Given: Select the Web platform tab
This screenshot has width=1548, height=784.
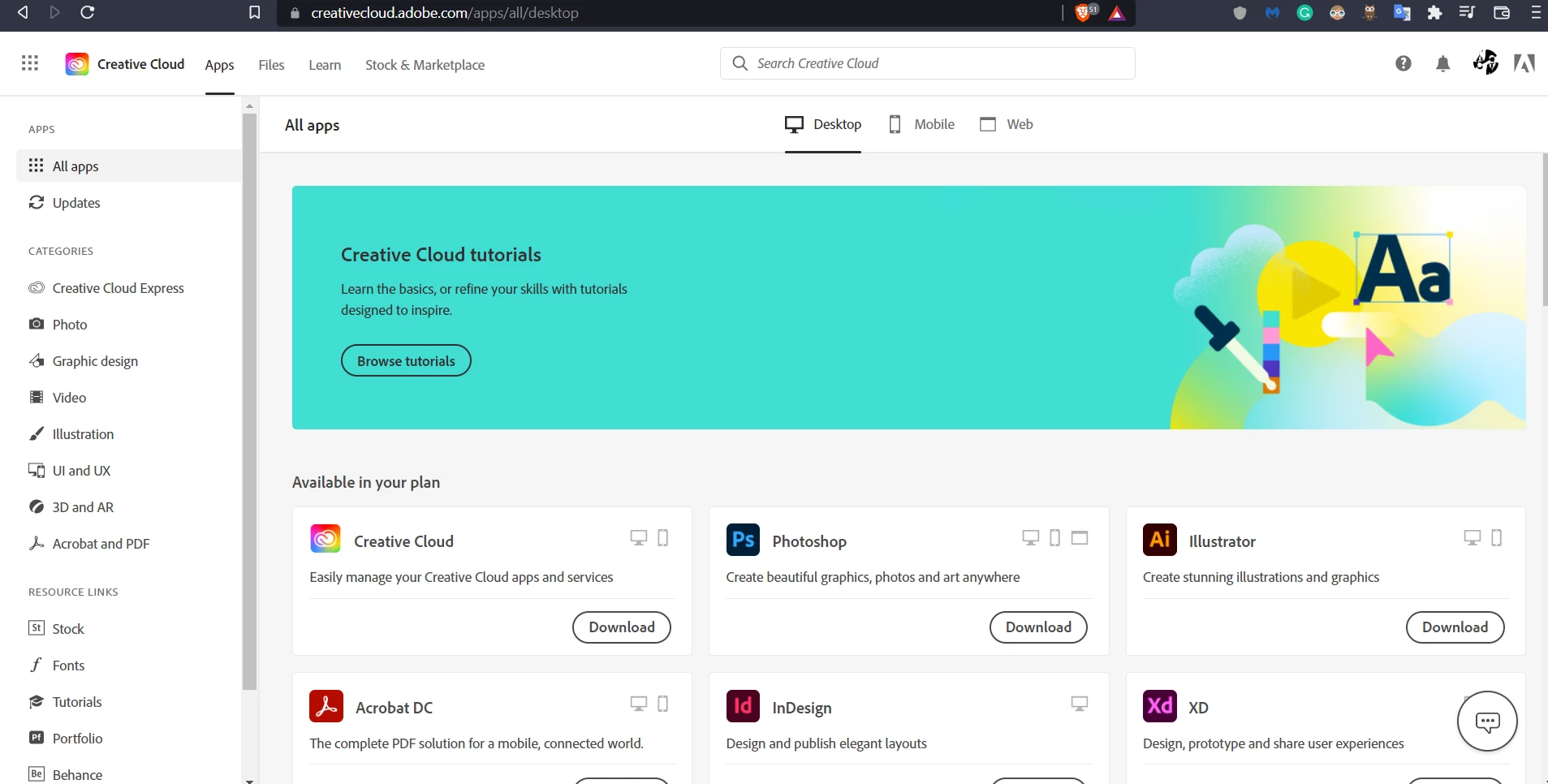Looking at the screenshot, I should pyautogui.click(x=1007, y=124).
